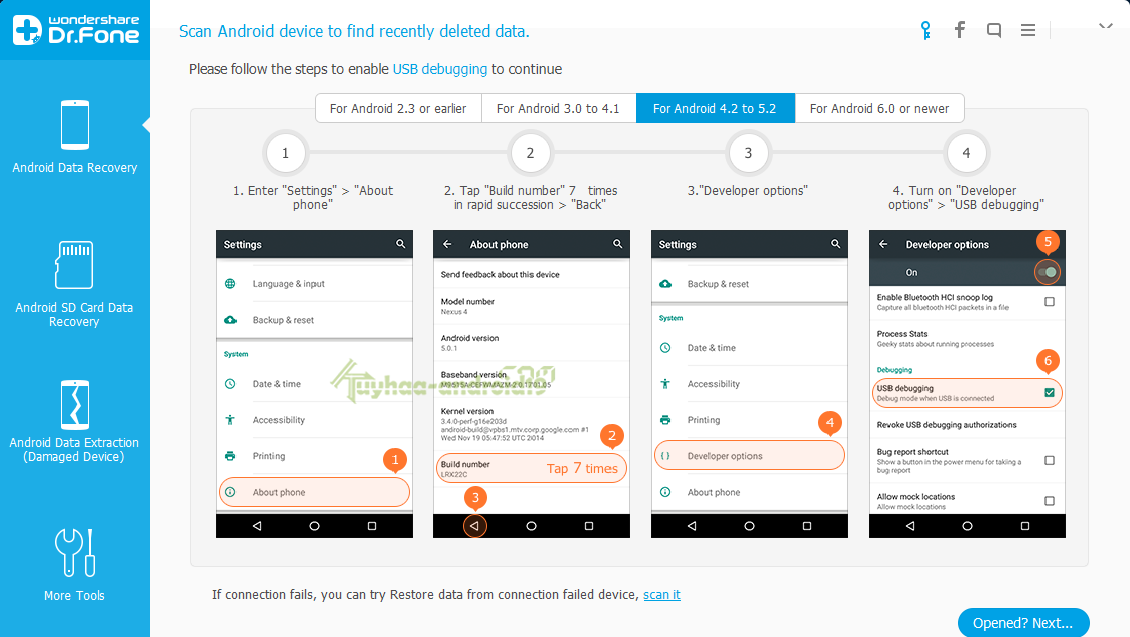Open the hamburger menu icon

click(x=1028, y=30)
